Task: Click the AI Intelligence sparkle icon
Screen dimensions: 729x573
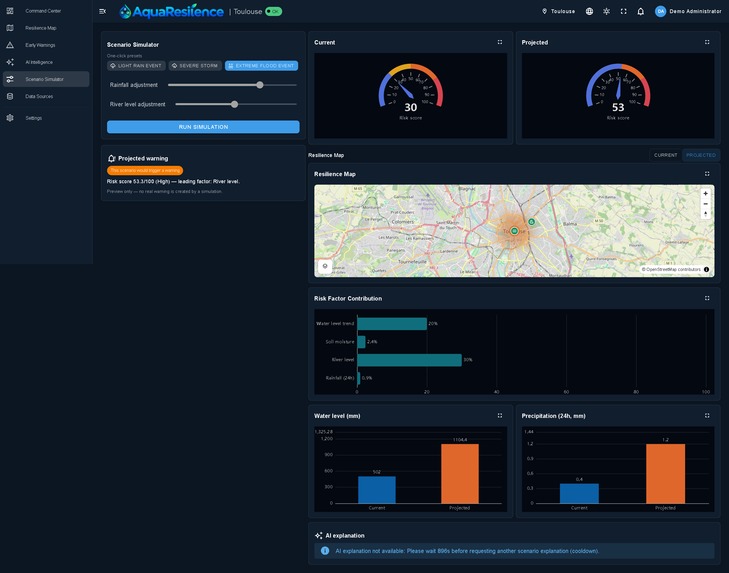Action: pos(10,62)
